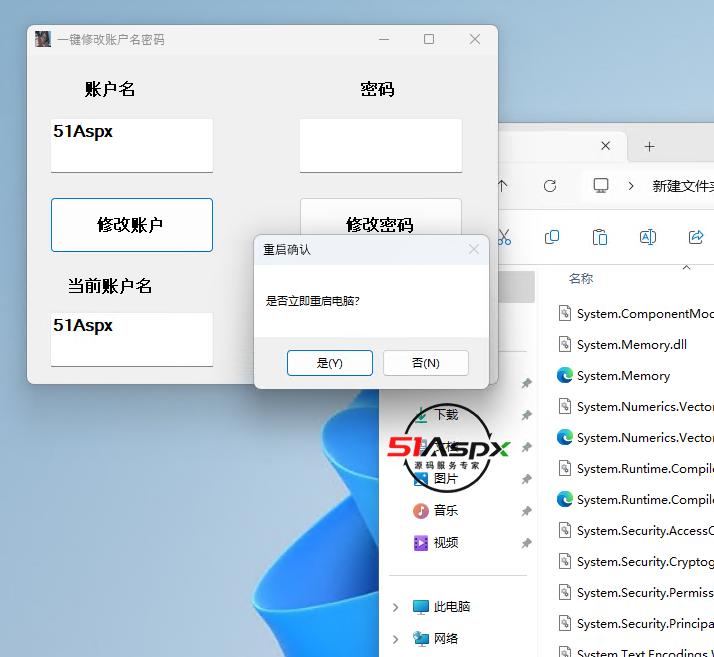
Task: Click the 音乐 music note icon
Action: [421, 511]
